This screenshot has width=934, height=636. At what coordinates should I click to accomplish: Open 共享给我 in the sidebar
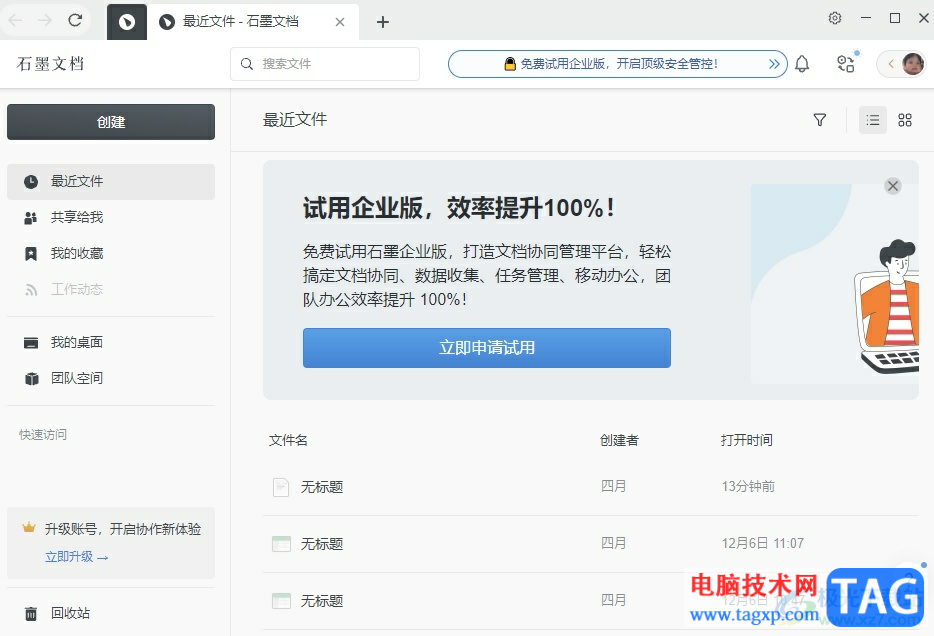click(x=111, y=217)
